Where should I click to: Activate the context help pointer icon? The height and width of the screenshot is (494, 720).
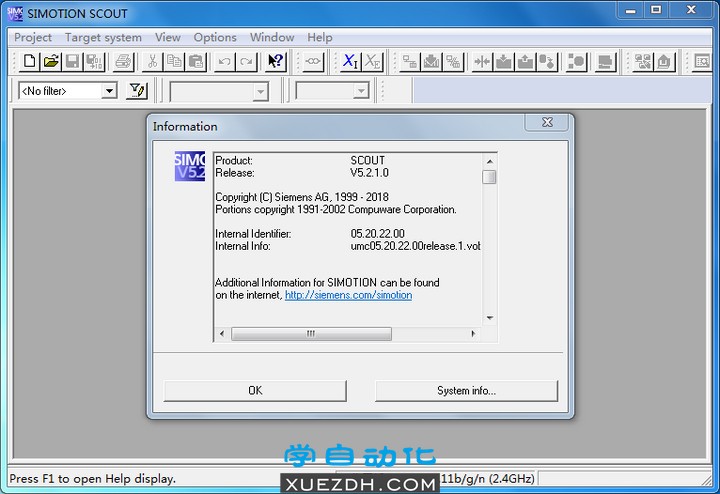click(276, 61)
